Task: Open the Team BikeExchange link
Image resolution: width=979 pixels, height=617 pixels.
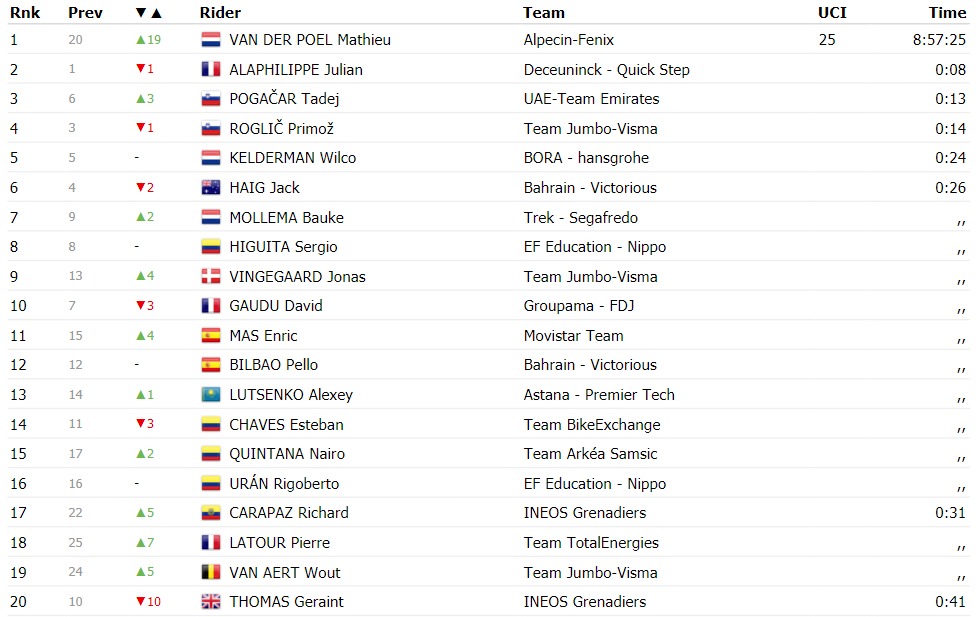Action: click(x=592, y=425)
